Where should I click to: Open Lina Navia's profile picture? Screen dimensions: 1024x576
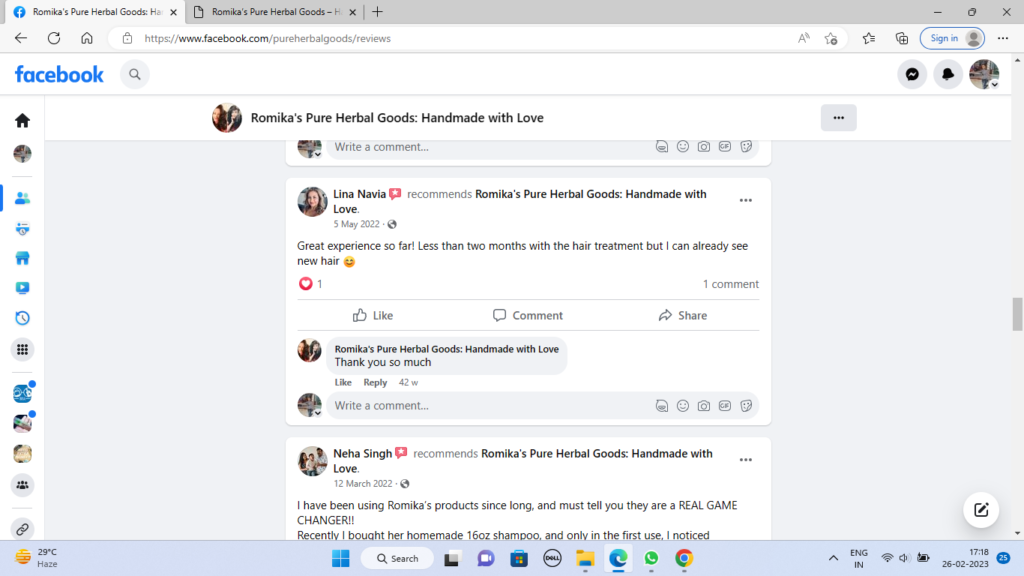coord(312,202)
